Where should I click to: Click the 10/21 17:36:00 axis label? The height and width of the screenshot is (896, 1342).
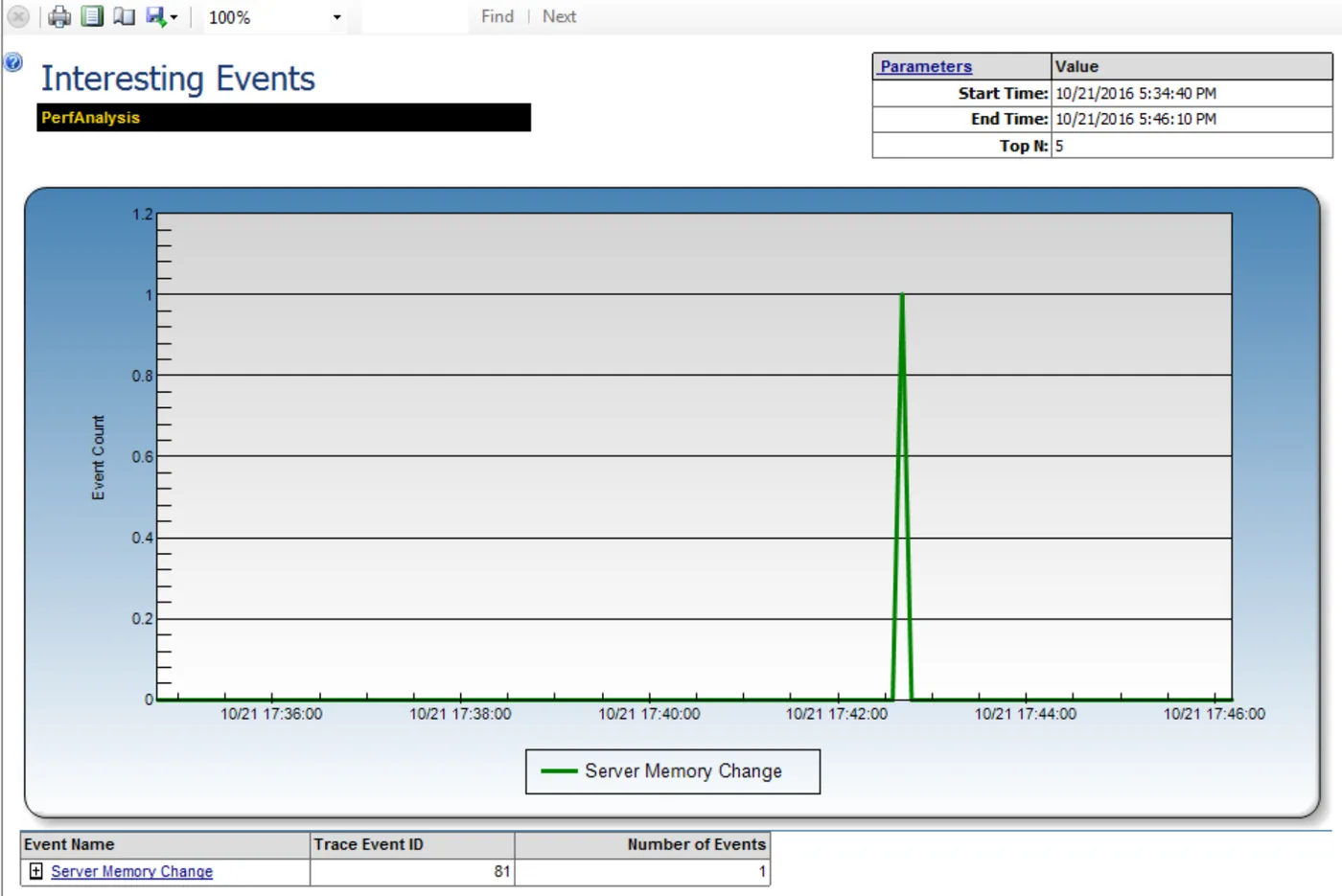pos(271,714)
